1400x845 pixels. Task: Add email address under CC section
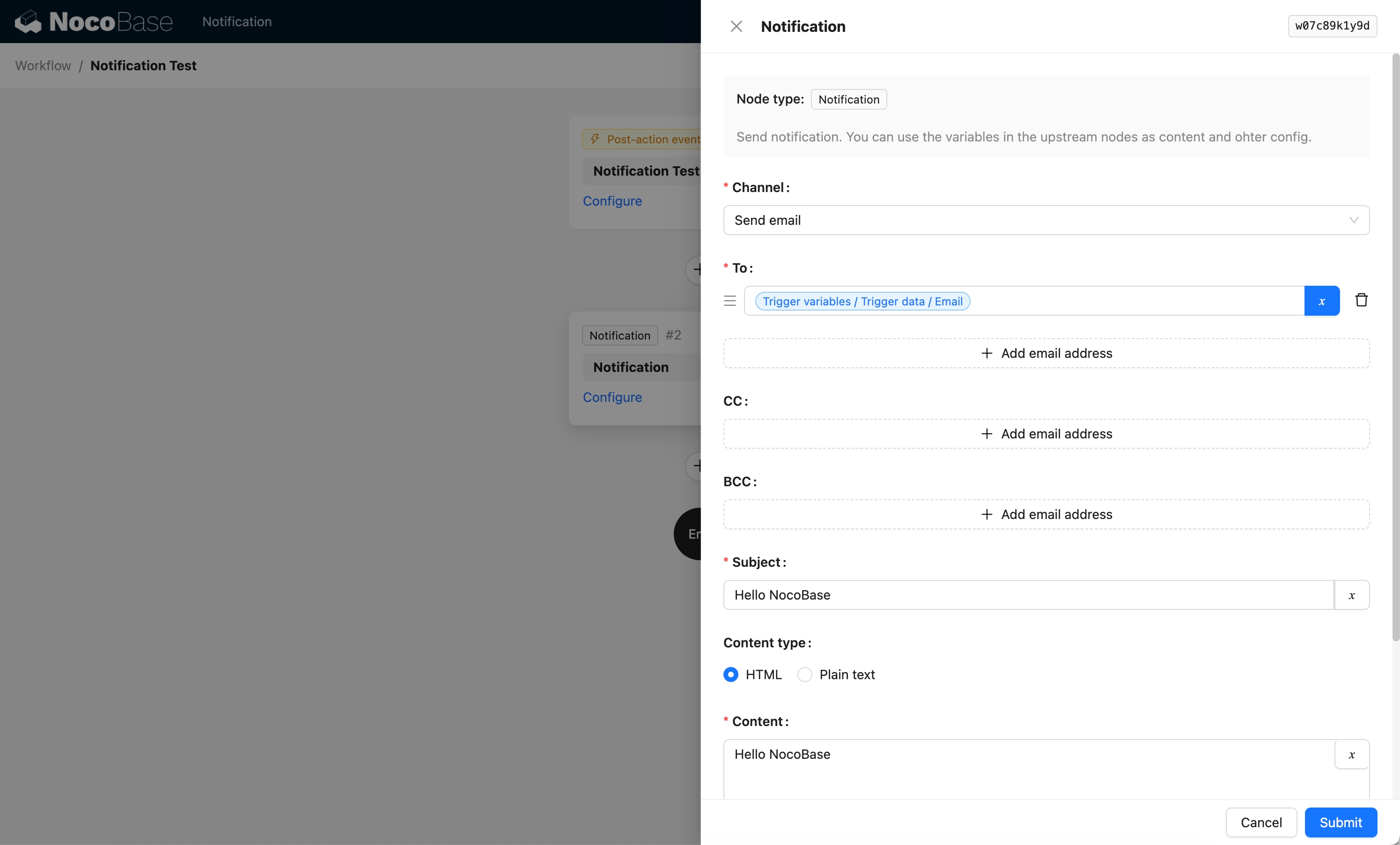(x=1046, y=434)
